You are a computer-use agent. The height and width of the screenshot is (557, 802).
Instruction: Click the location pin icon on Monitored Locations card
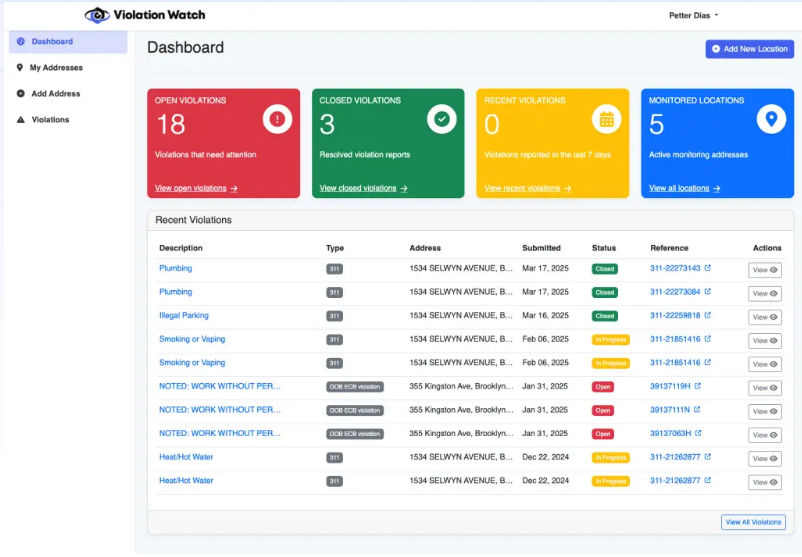coord(771,119)
